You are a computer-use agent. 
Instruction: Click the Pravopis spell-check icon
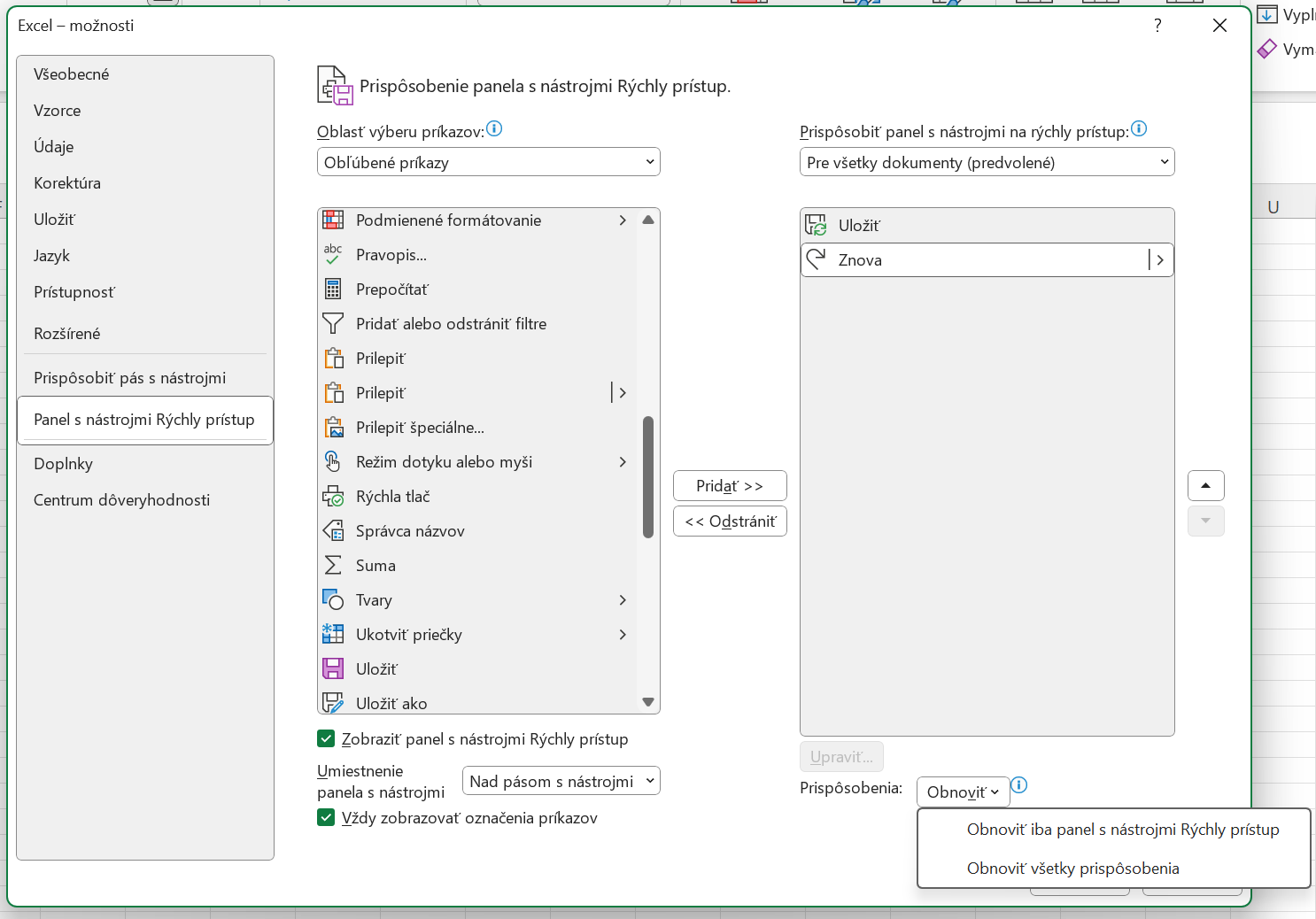click(x=333, y=254)
